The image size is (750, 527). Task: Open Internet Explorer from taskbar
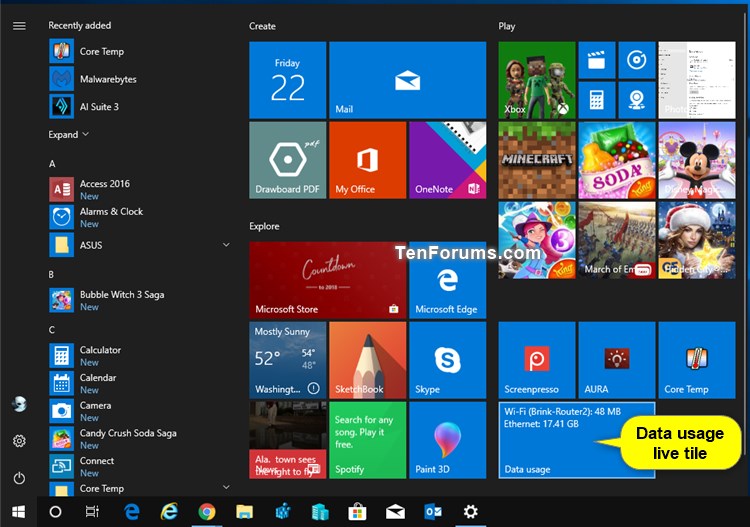tap(169, 512)
